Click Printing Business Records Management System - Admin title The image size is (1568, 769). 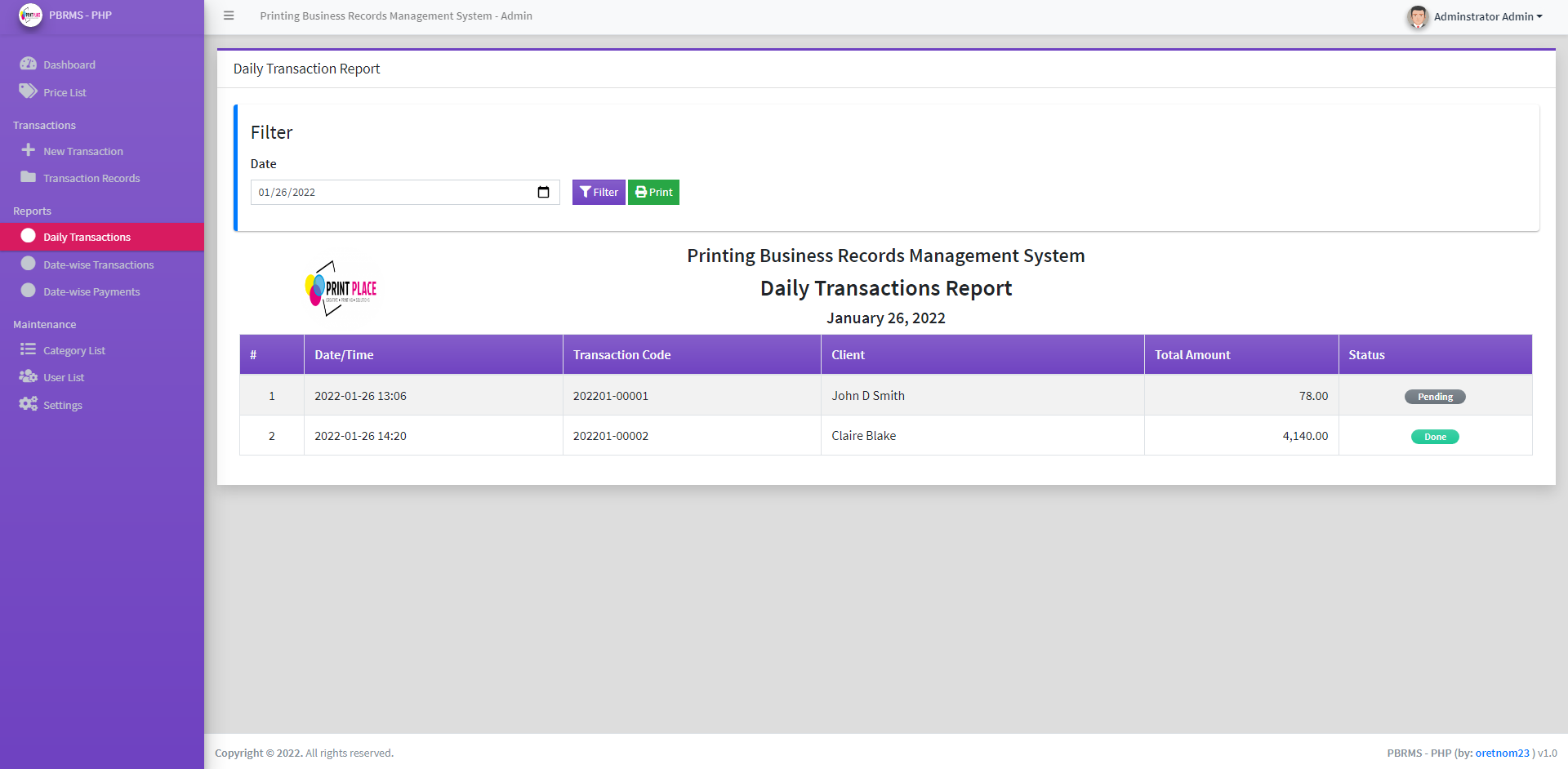pyautogui.click(x=396, y=16)
